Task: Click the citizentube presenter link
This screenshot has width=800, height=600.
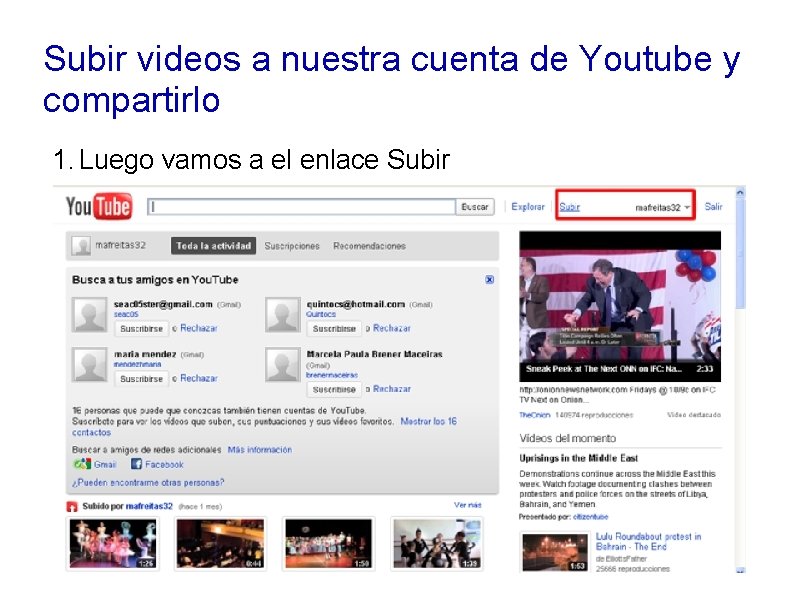Action: (x=590, y=517)
